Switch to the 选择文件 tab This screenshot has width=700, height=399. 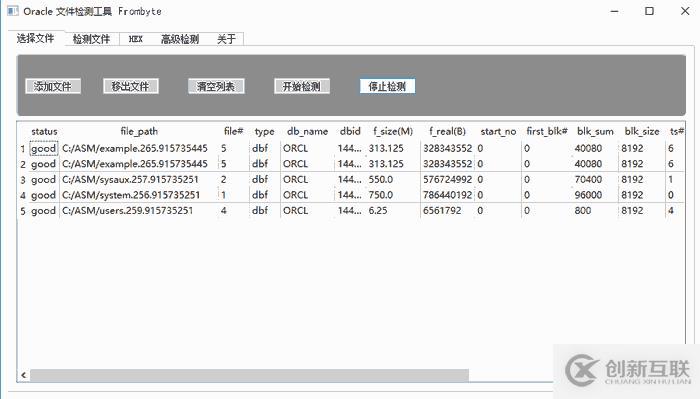click(36, 38)
